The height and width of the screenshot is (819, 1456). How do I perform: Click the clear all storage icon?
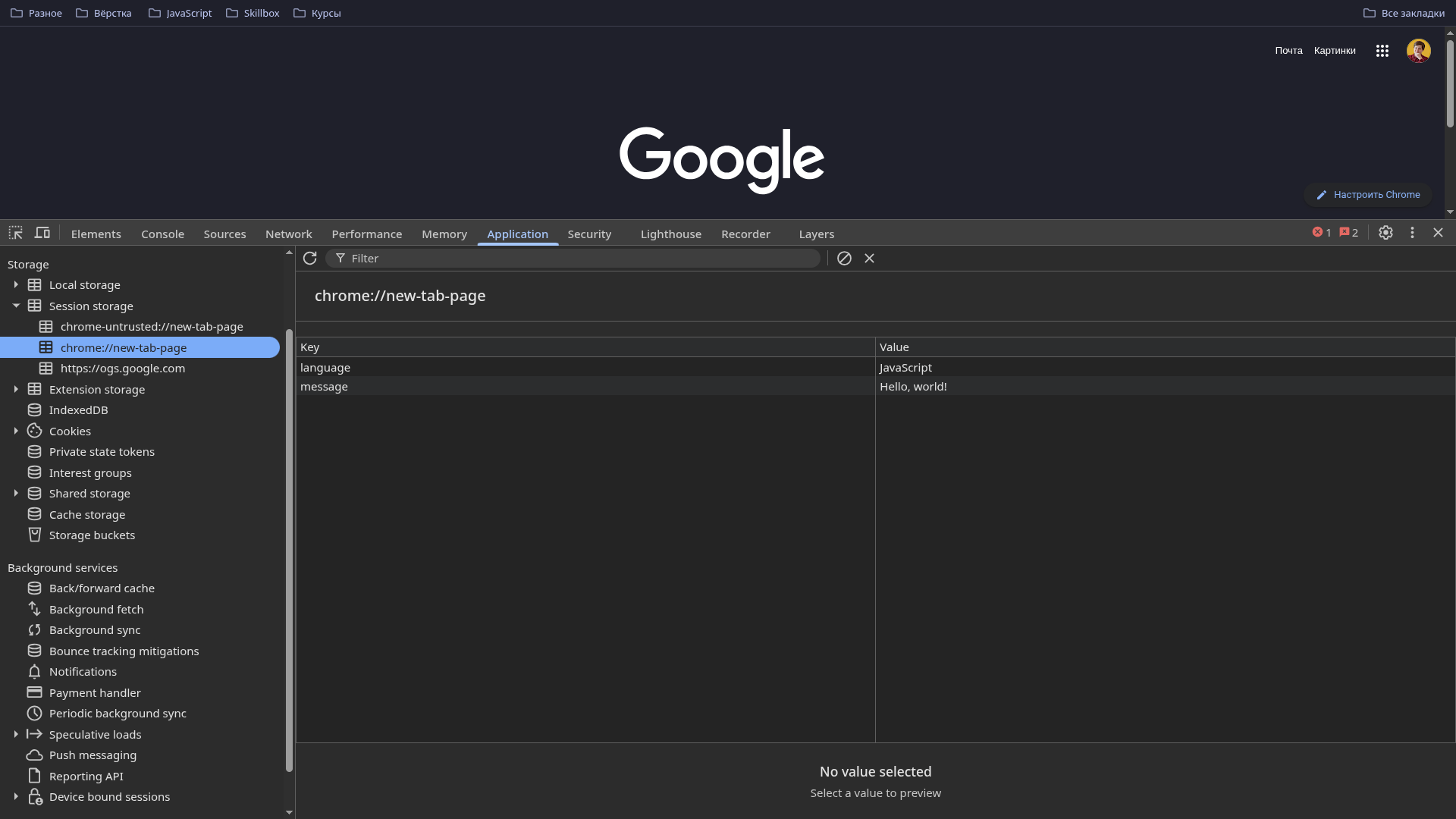click(x=844, y=259)
